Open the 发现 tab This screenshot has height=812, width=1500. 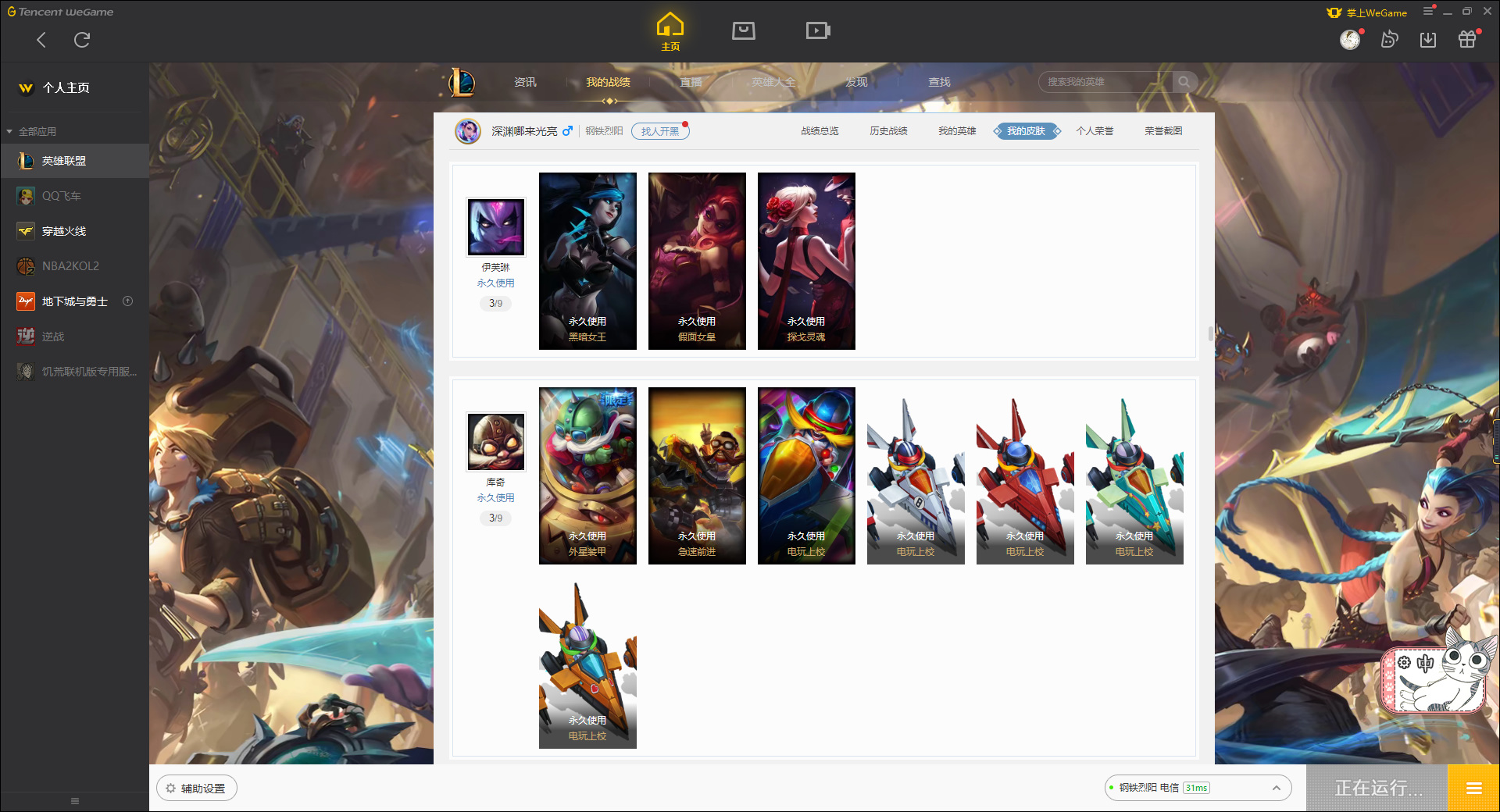tap(856, 82)
